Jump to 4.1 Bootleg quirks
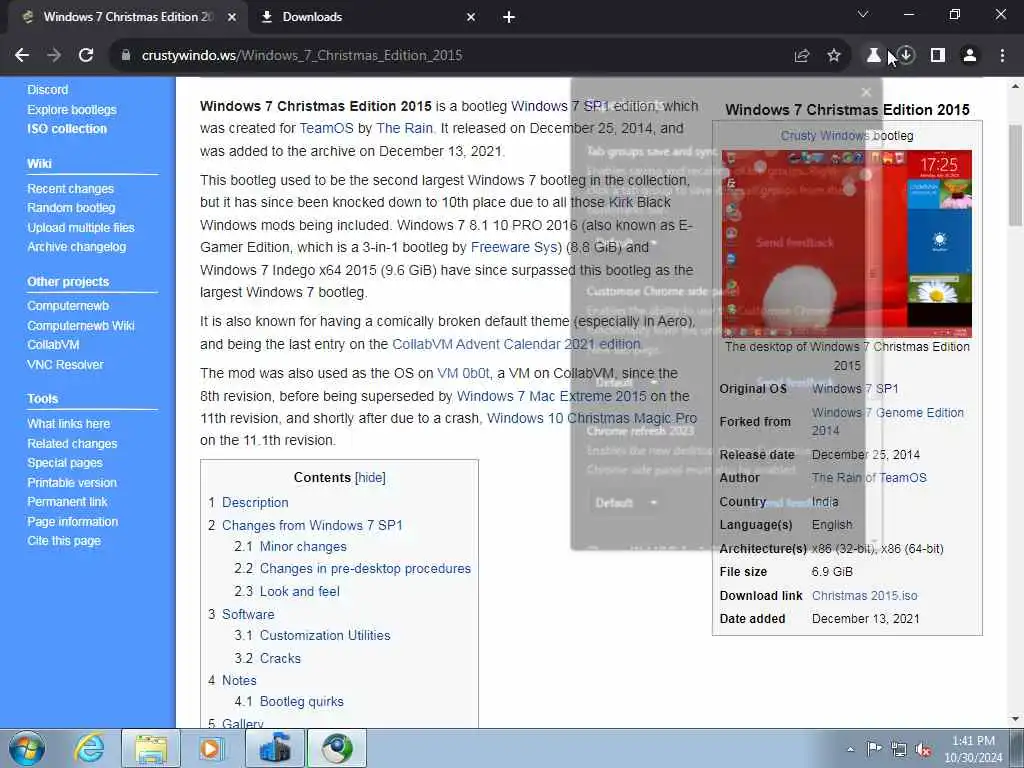This screenshot has width=1024, height=768. click(x=302, y=701)
